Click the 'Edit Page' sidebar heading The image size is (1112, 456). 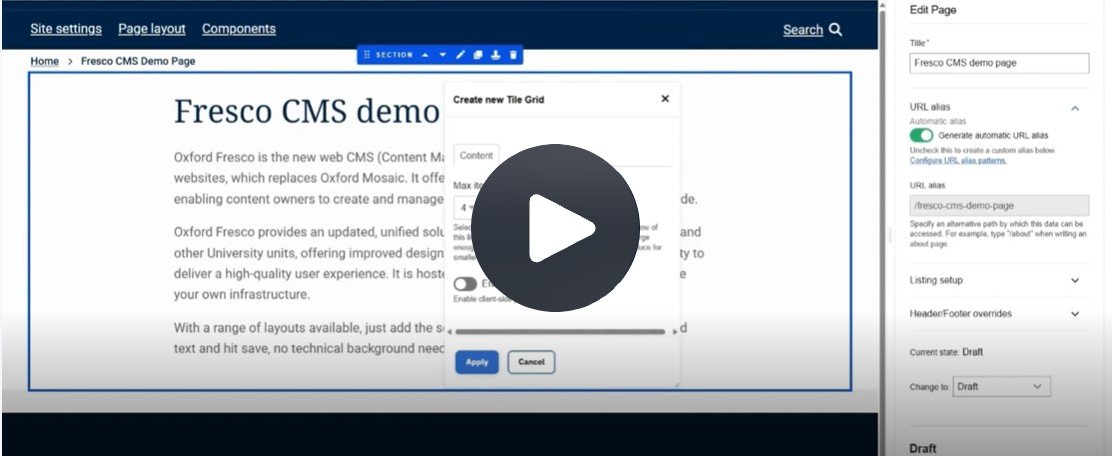click(933, 10)
